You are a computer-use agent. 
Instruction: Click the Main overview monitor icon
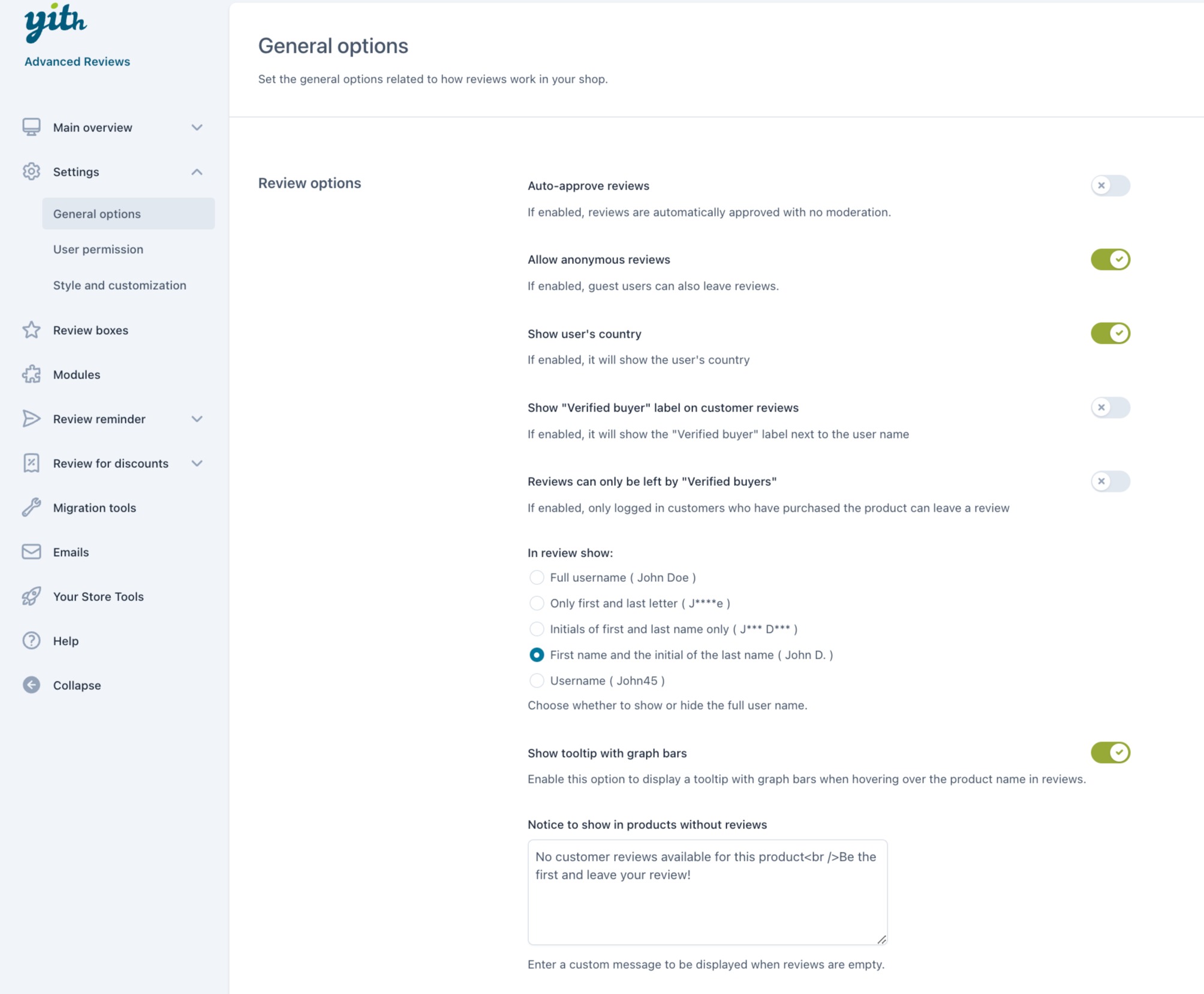(x=31, y=127)
